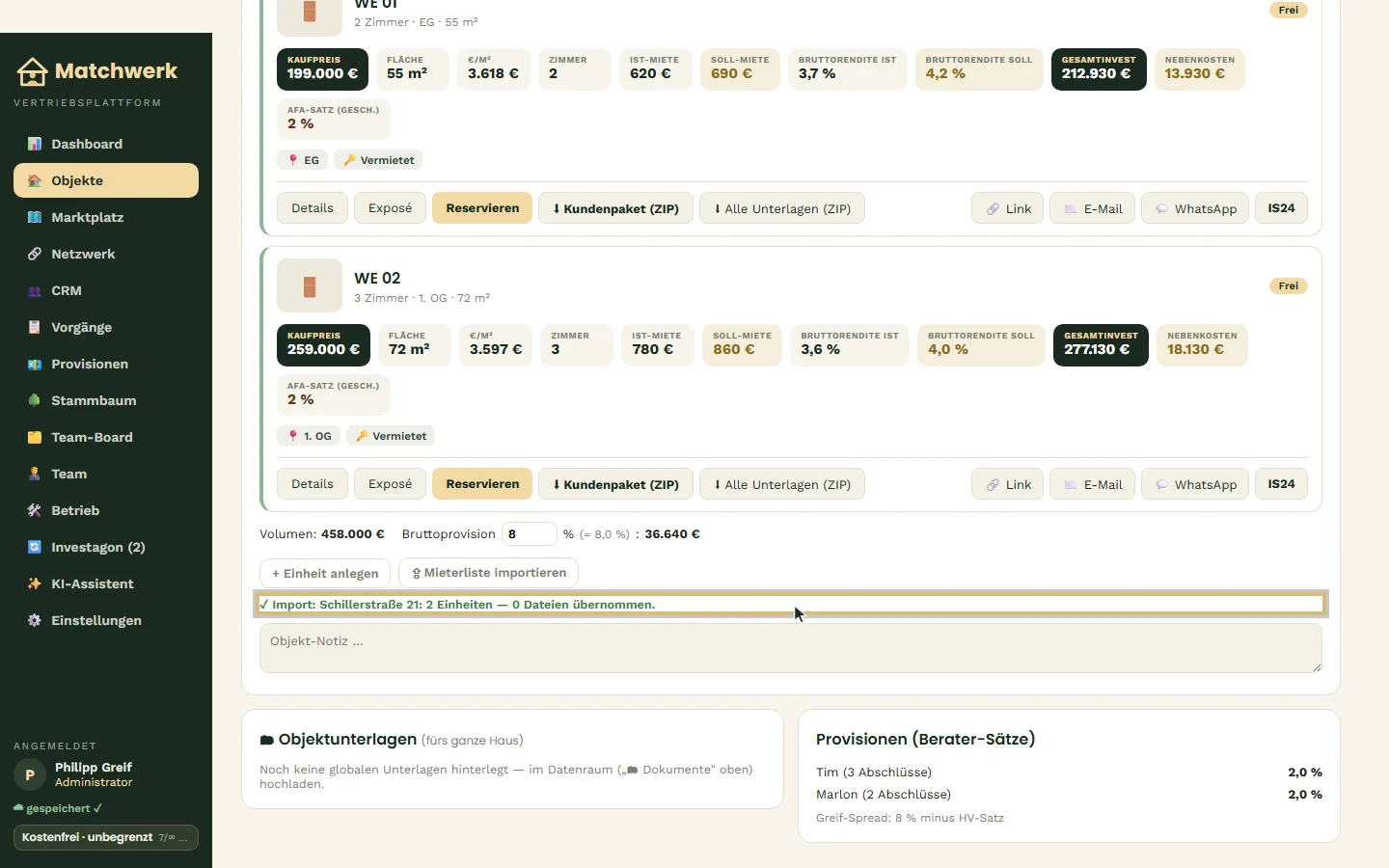Click the Vorgänge clipboard icon in sidebar
Screen dimensions: 1389x868
click(x=35, y=327)
